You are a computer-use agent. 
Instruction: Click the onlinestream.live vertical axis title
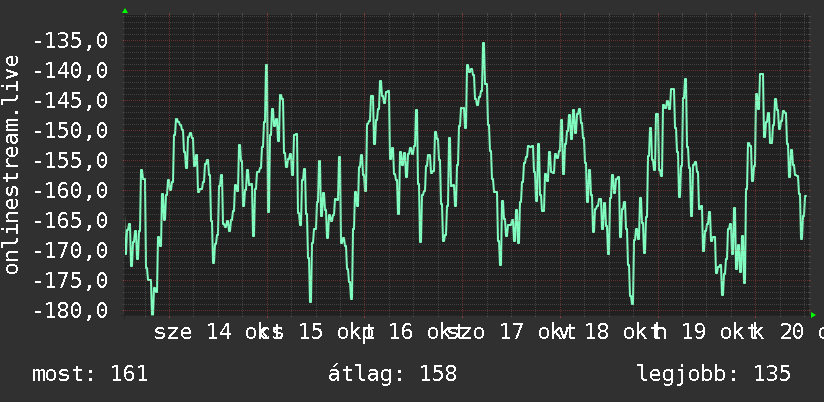coord(11,164)
